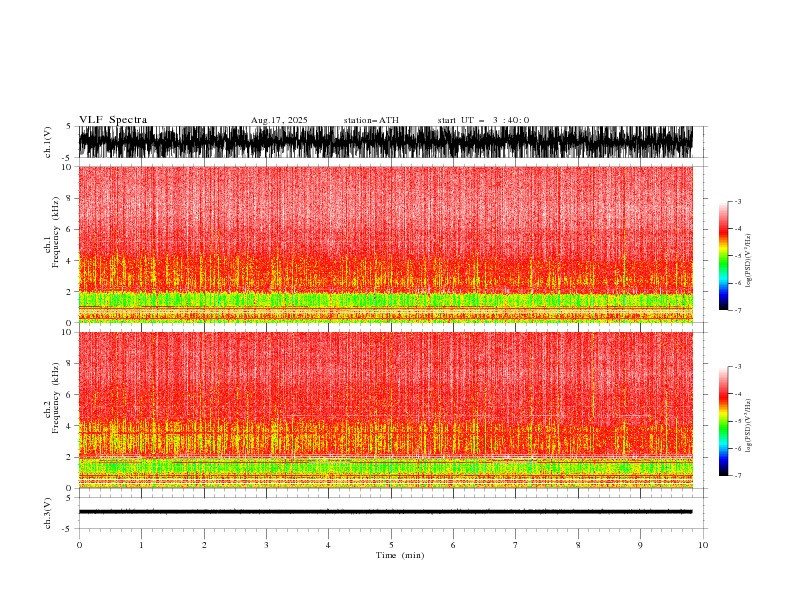Click the "ch.1 Frequency (kHz)" axis label

[x=52, y=232]
